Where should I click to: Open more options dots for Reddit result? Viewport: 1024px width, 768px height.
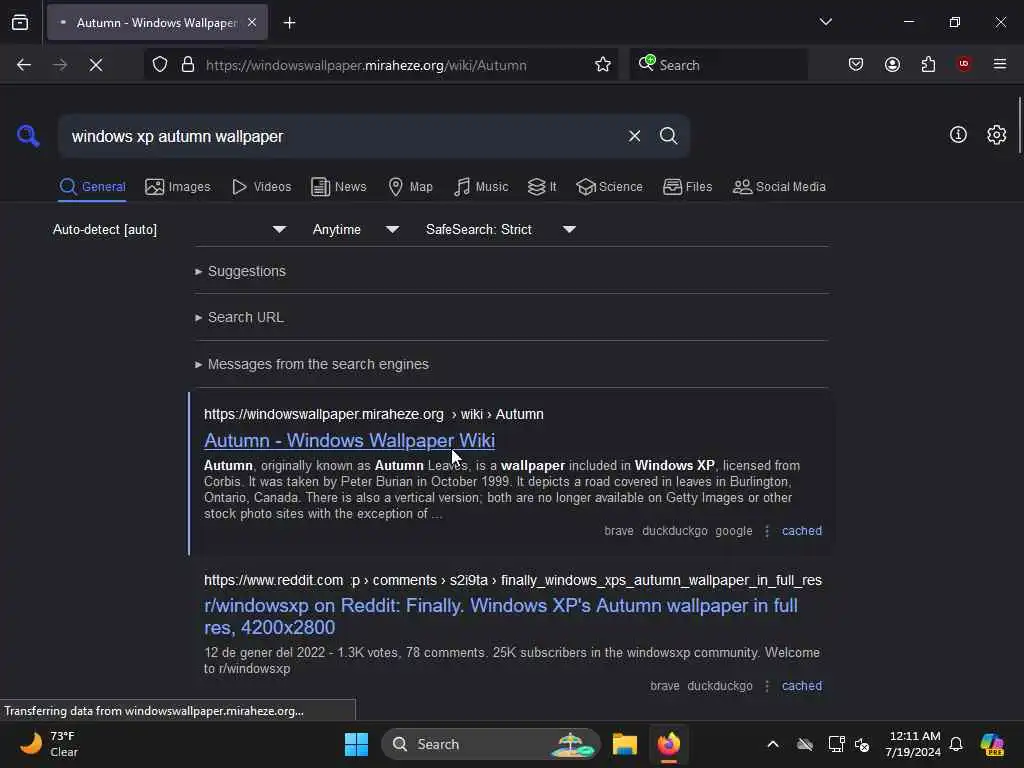tap(767, 686)
